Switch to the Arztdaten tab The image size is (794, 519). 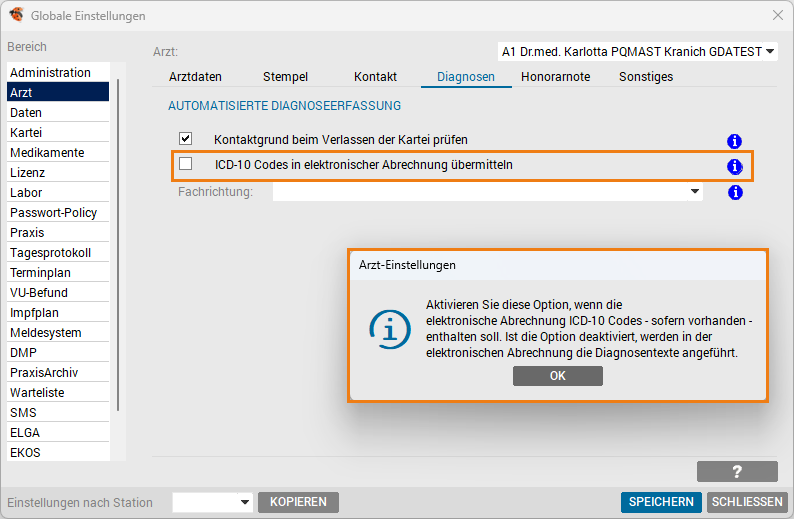pos(195,77)
